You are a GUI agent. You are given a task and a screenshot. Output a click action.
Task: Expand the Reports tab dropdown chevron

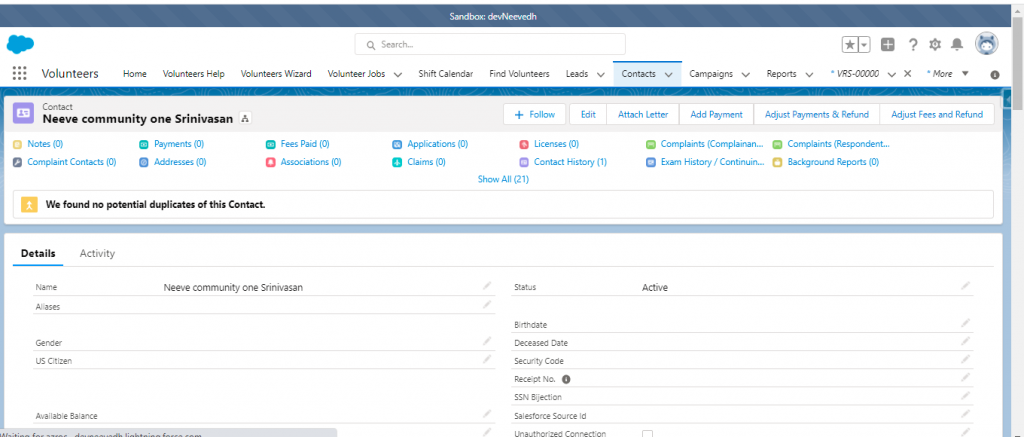point(809,74)
